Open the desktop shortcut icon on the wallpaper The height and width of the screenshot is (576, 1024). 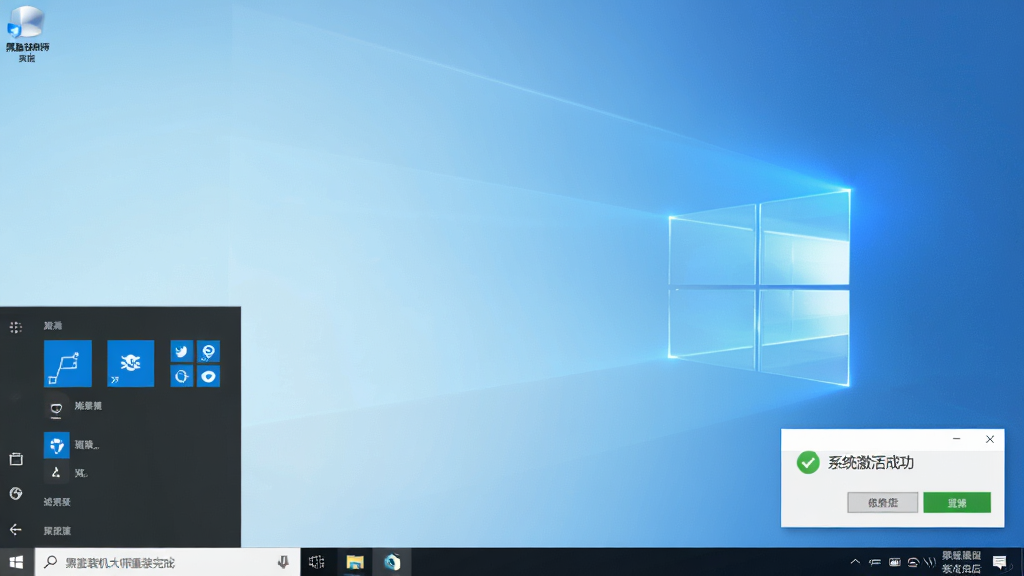click(27, 34)
